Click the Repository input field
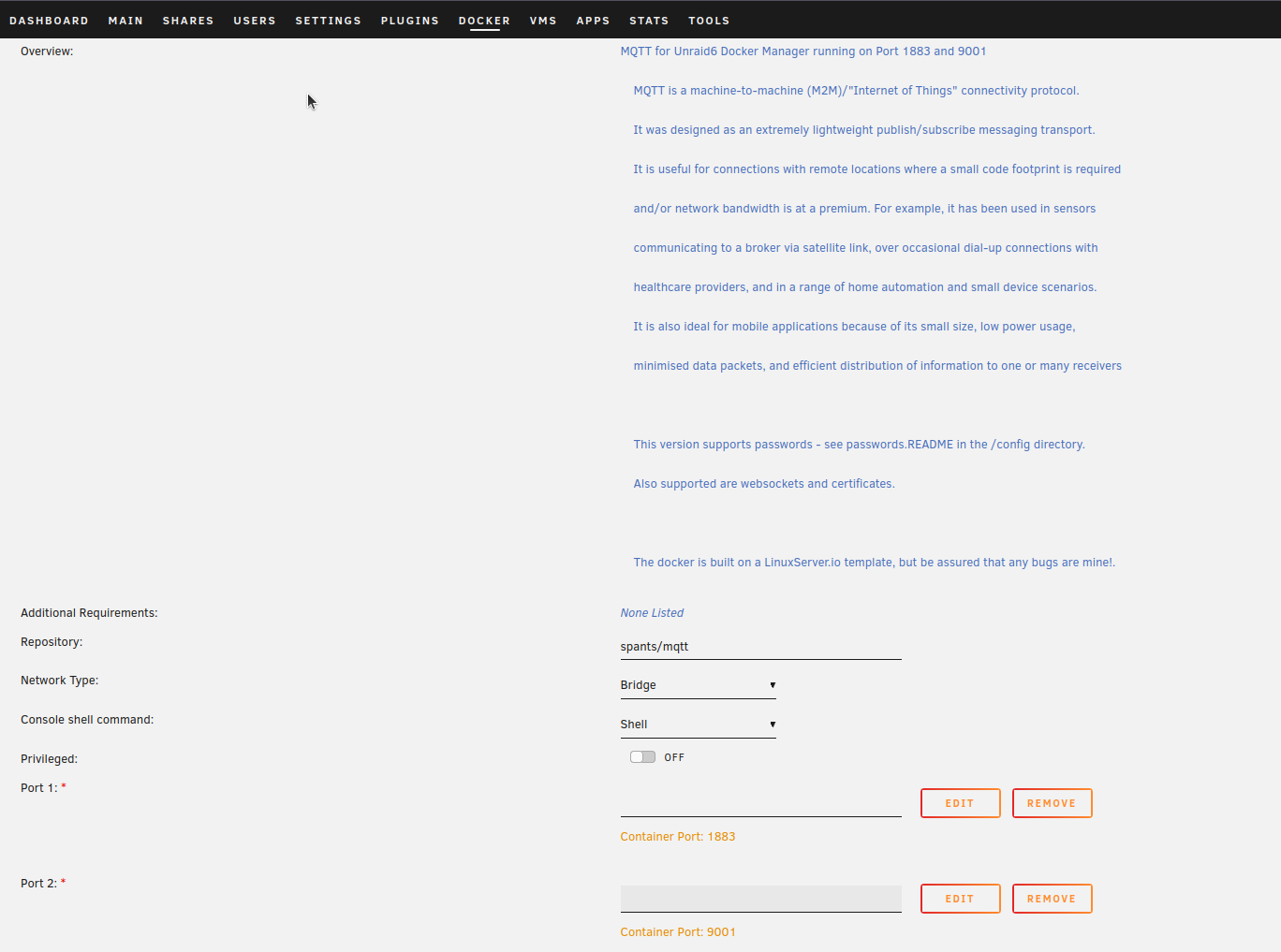The image size is (1281, 952). click(760, 647)
